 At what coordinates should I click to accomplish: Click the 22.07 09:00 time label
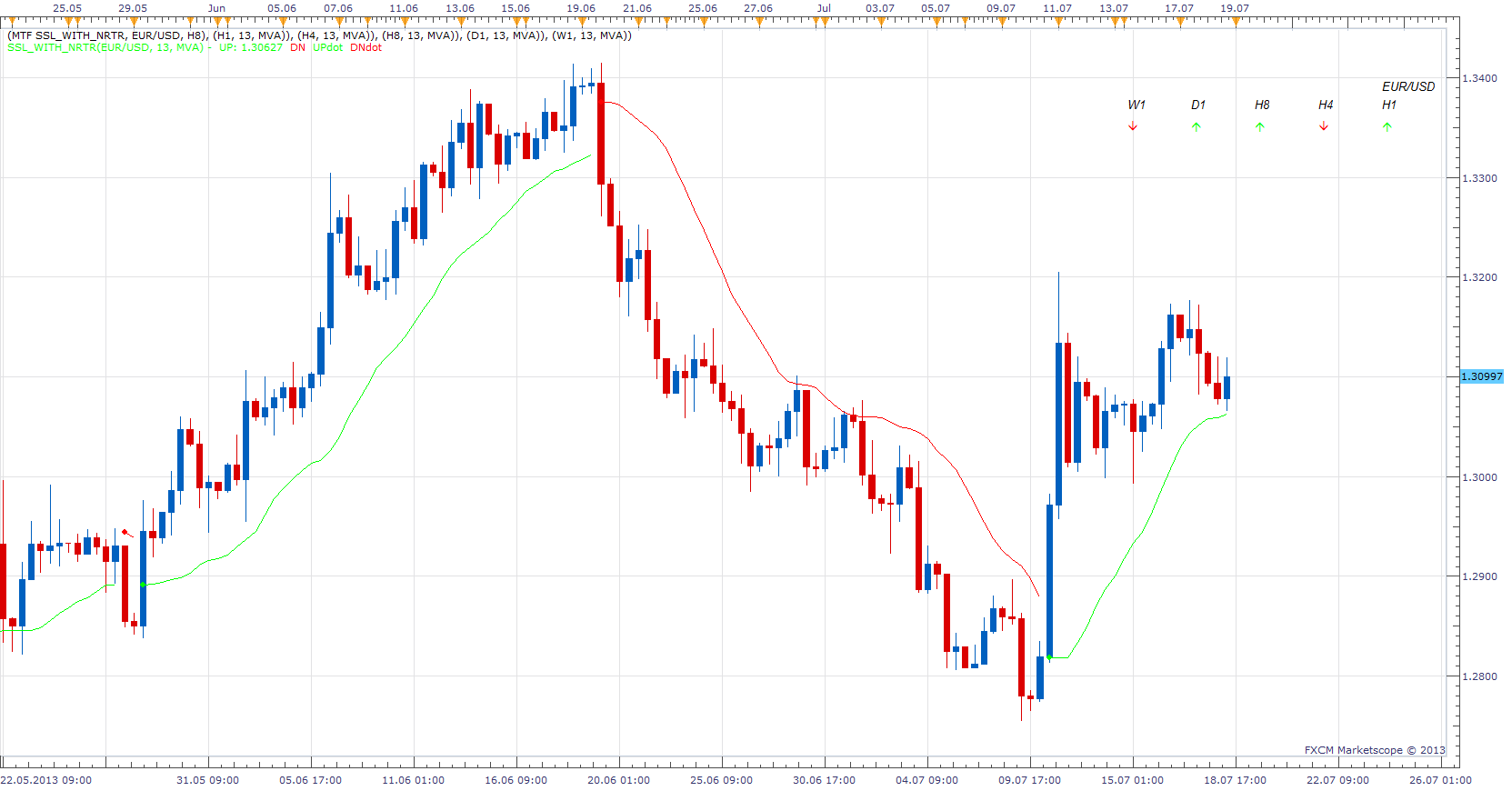click(x=1337, y=780)
